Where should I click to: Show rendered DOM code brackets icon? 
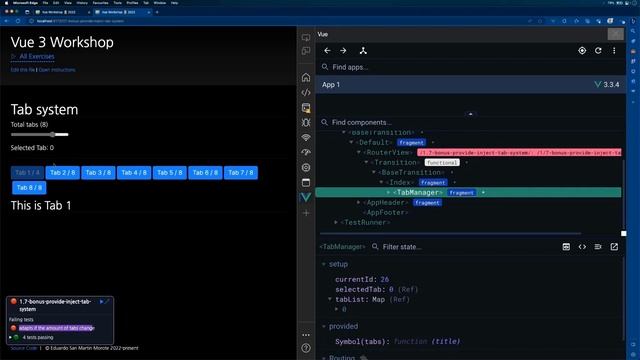(x=582, y=247)
